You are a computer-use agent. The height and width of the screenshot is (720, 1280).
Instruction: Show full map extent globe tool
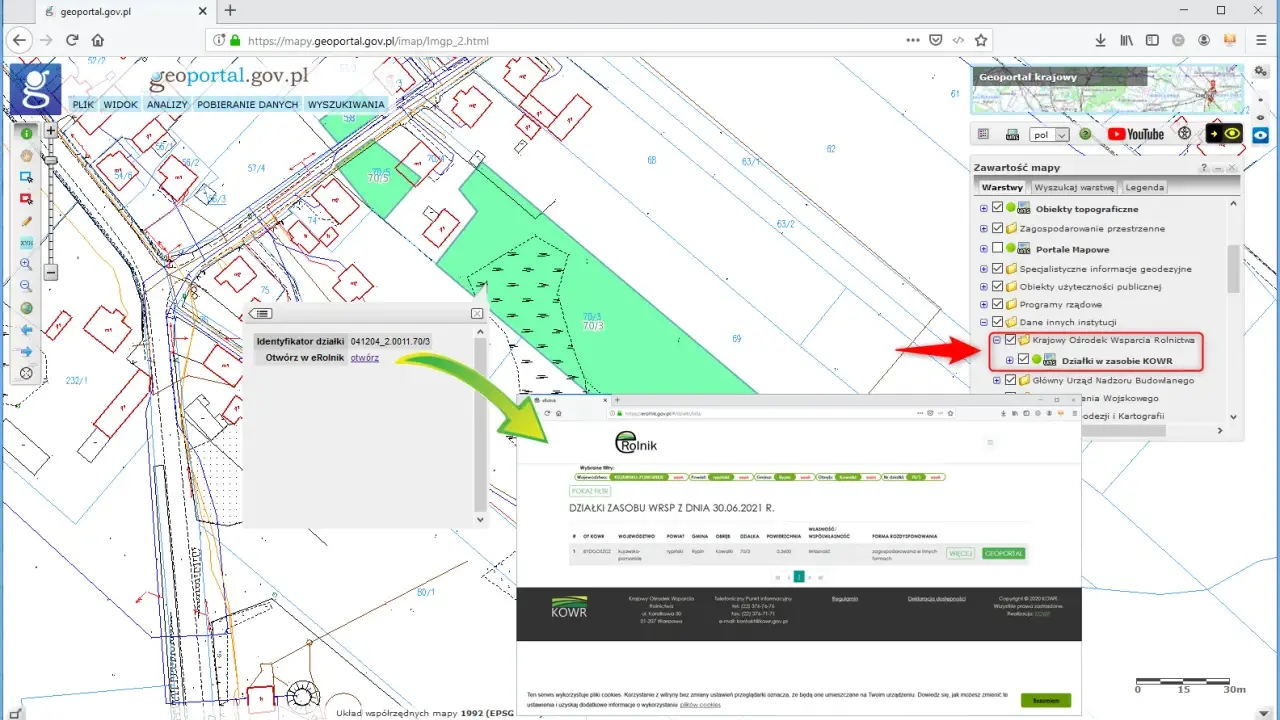tap(27, 308)
